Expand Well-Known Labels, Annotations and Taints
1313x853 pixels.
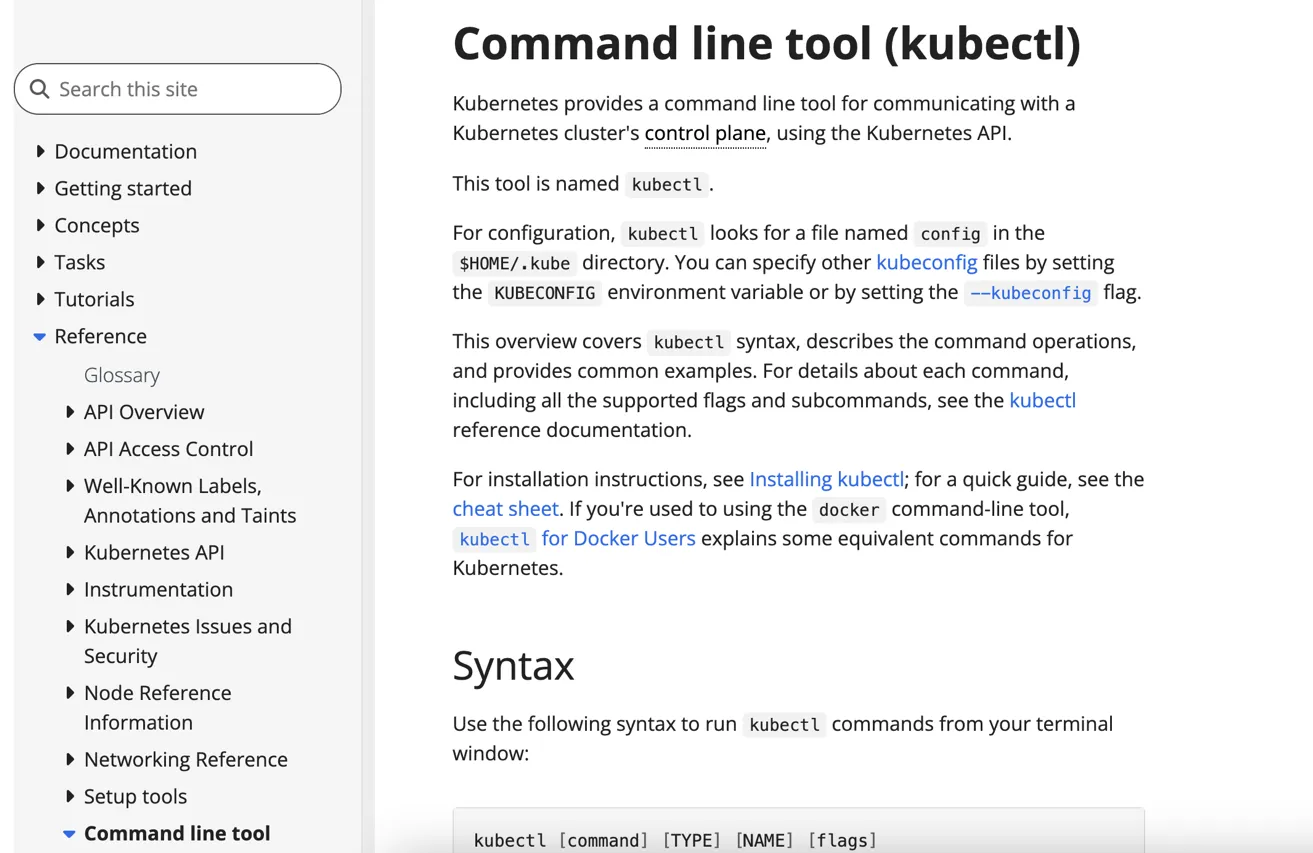click(70, 486)
